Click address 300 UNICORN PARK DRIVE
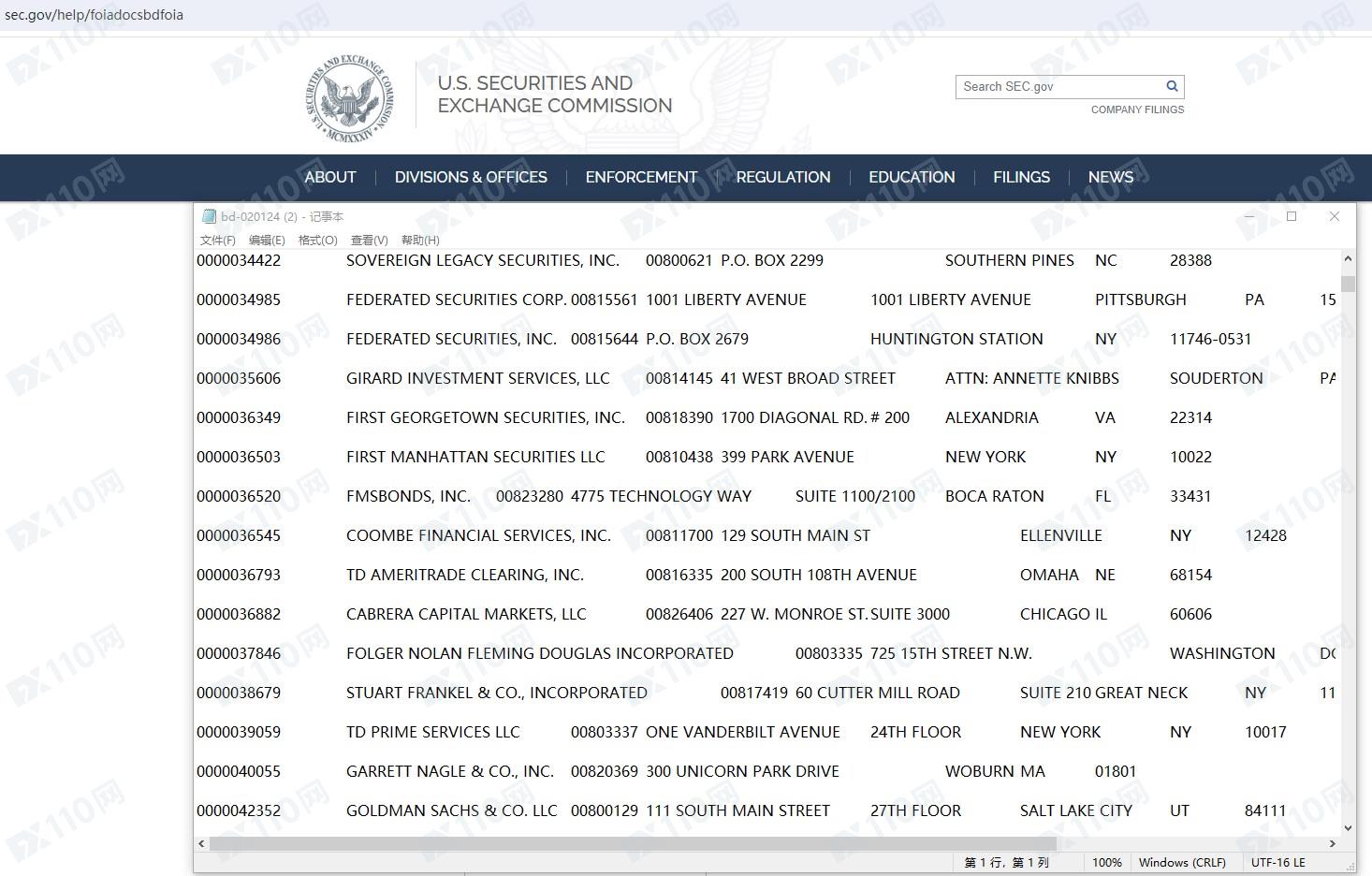 click(742, 771)
